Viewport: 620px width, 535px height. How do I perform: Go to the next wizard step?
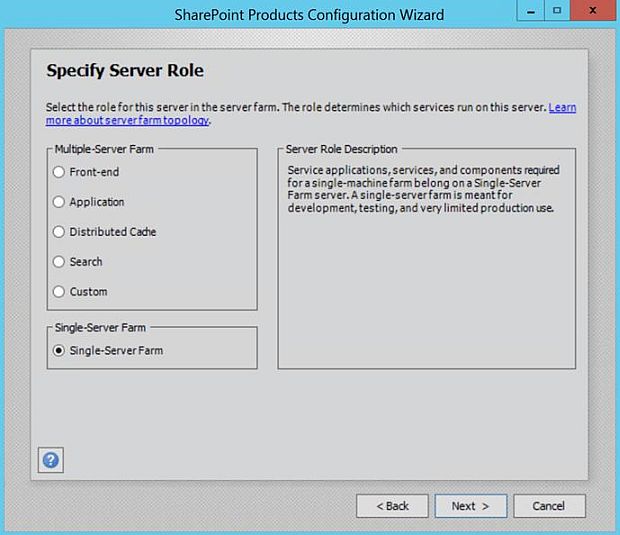[471, 506]
